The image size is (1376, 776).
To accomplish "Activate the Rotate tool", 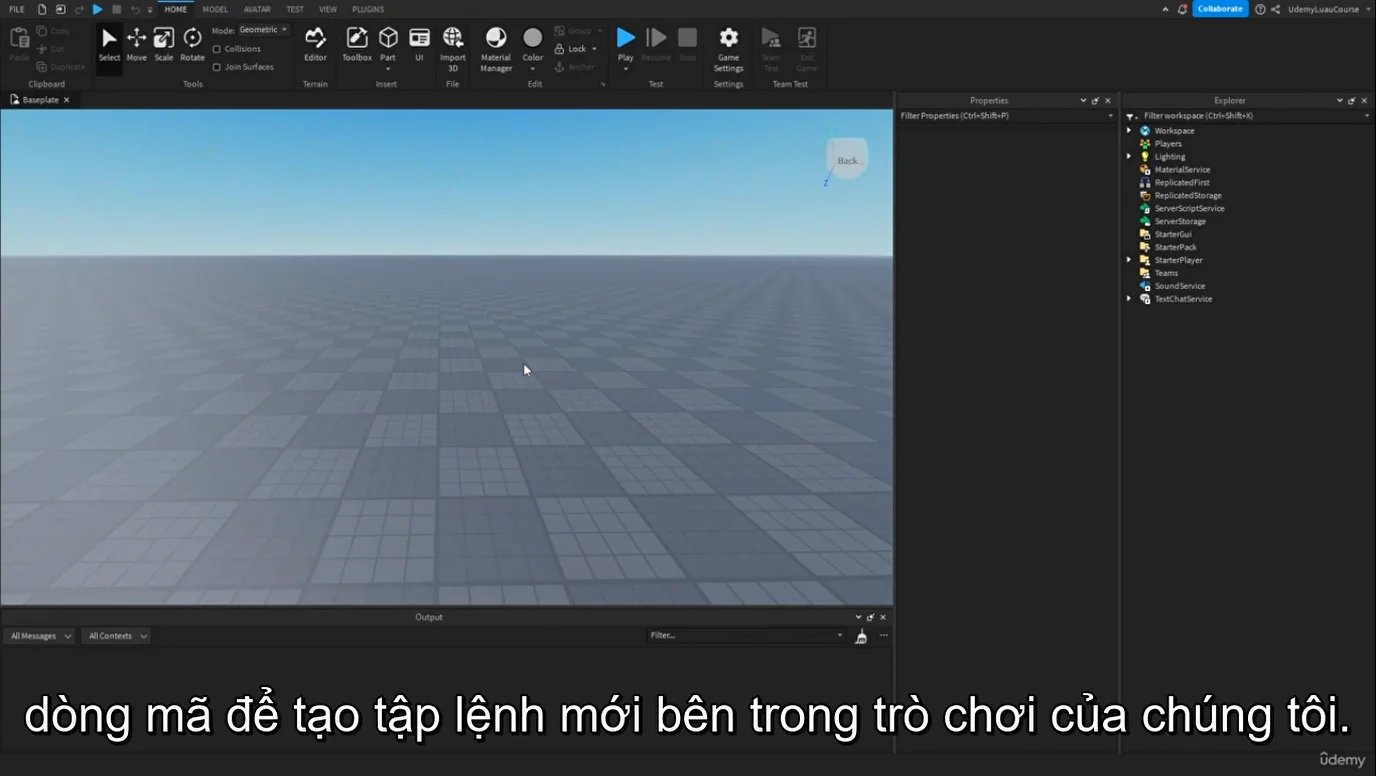I will click(x=192, y=44).
